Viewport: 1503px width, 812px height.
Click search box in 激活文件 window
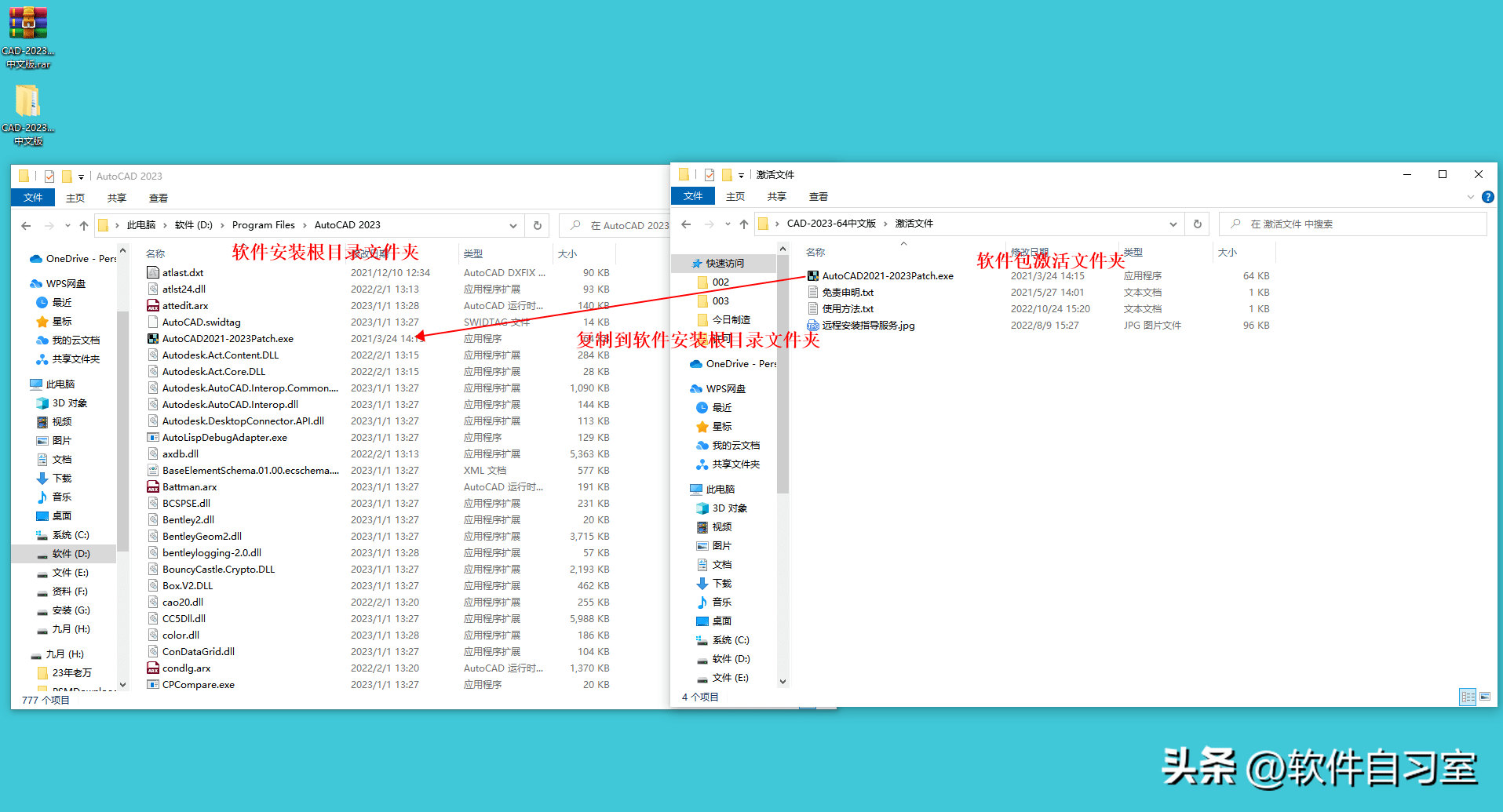pyautogui.click(x=1353, y=224)
